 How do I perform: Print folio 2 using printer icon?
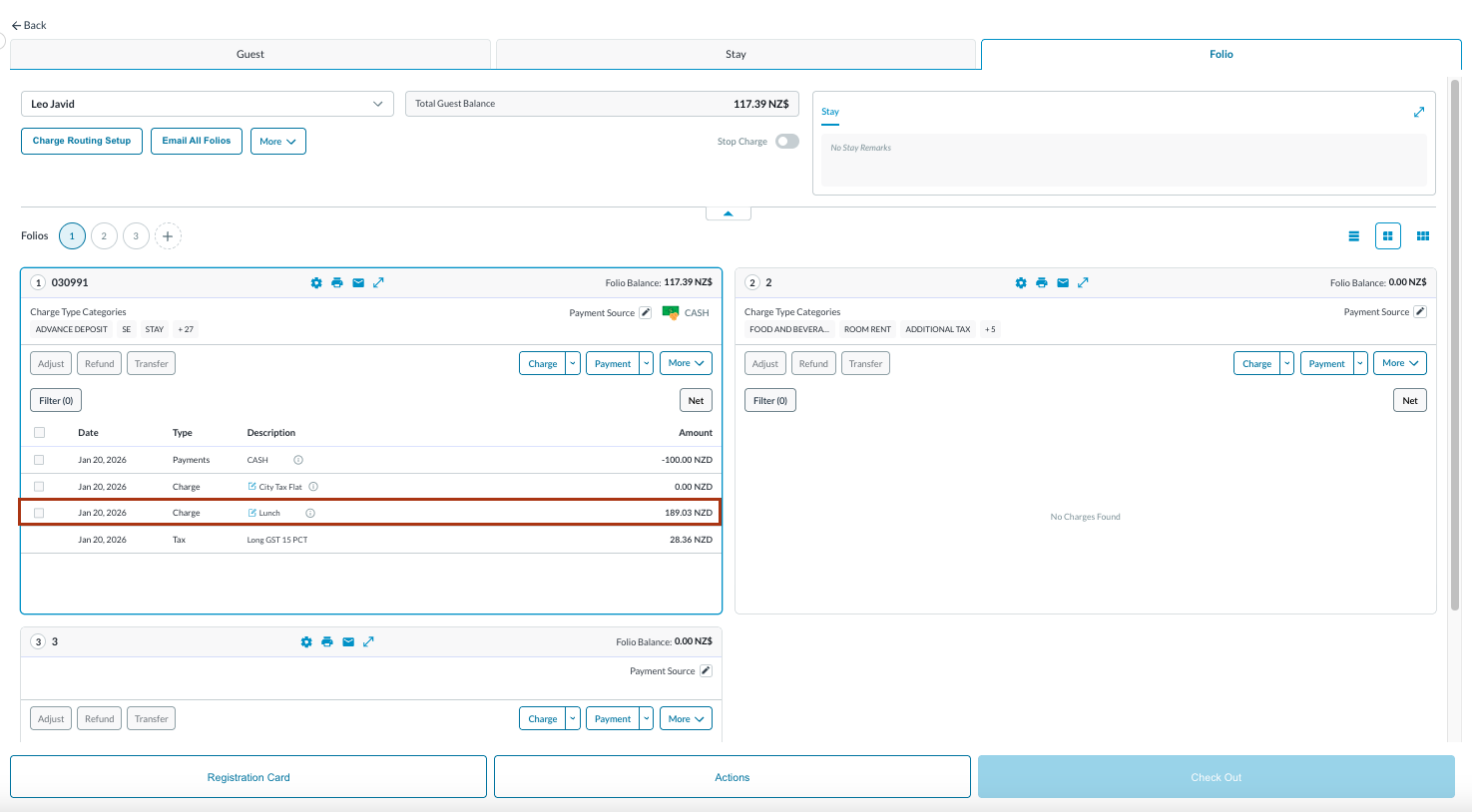[x=1042, y=283]
